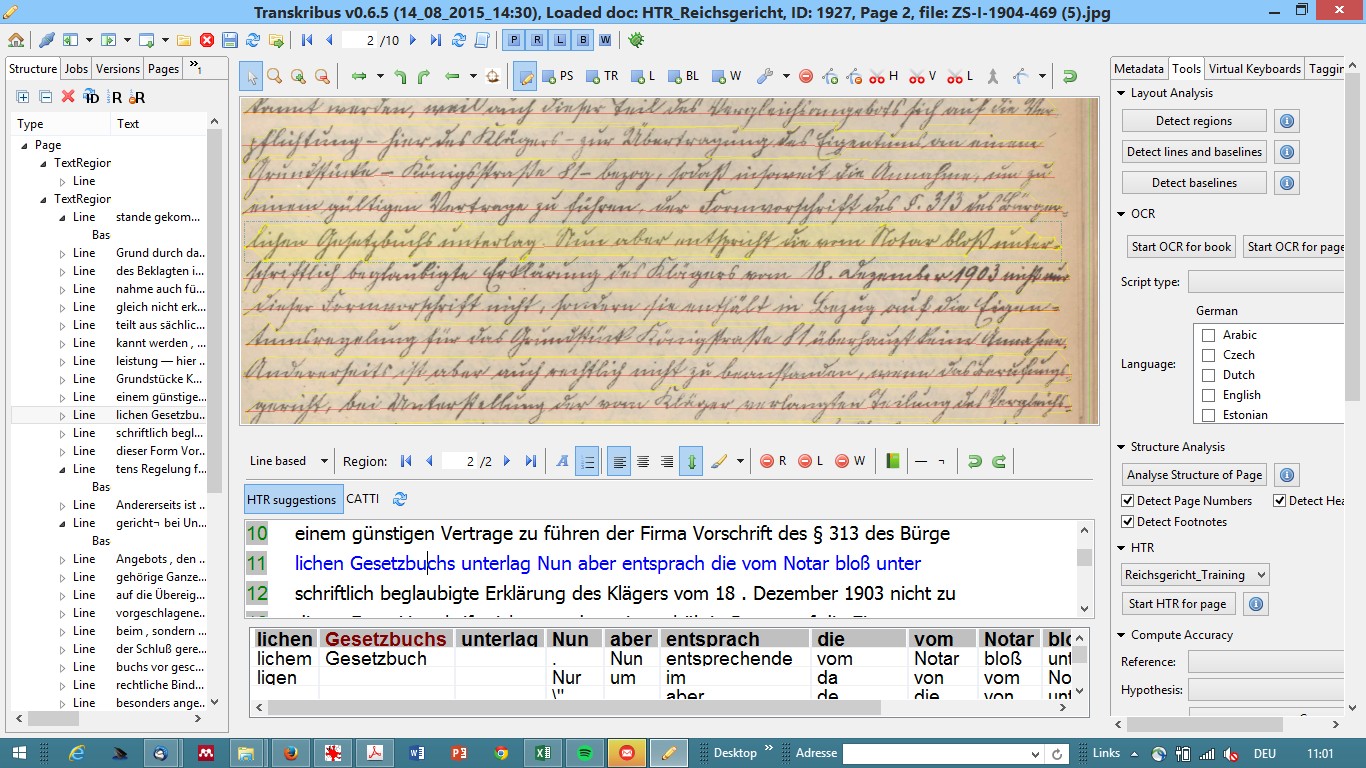Disable the Detect Footnotes checkbox

(x=1128, y=522)
